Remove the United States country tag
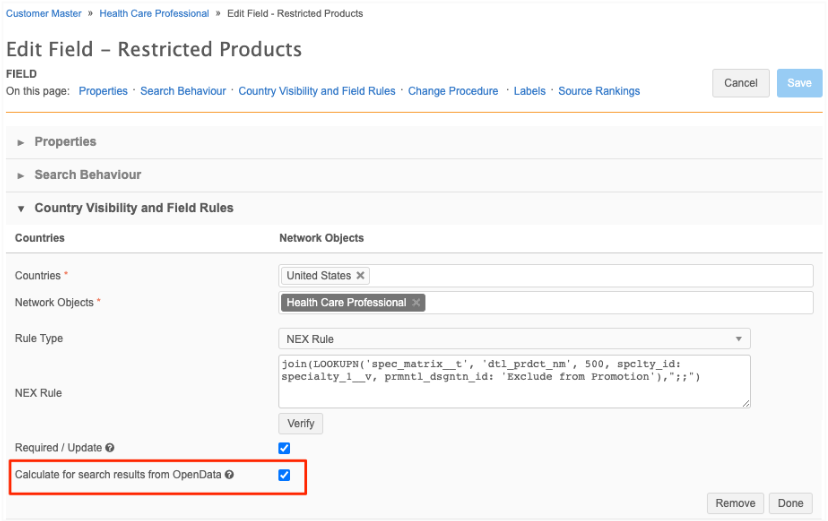Screen dimensions: 828x521 (361, 276)
